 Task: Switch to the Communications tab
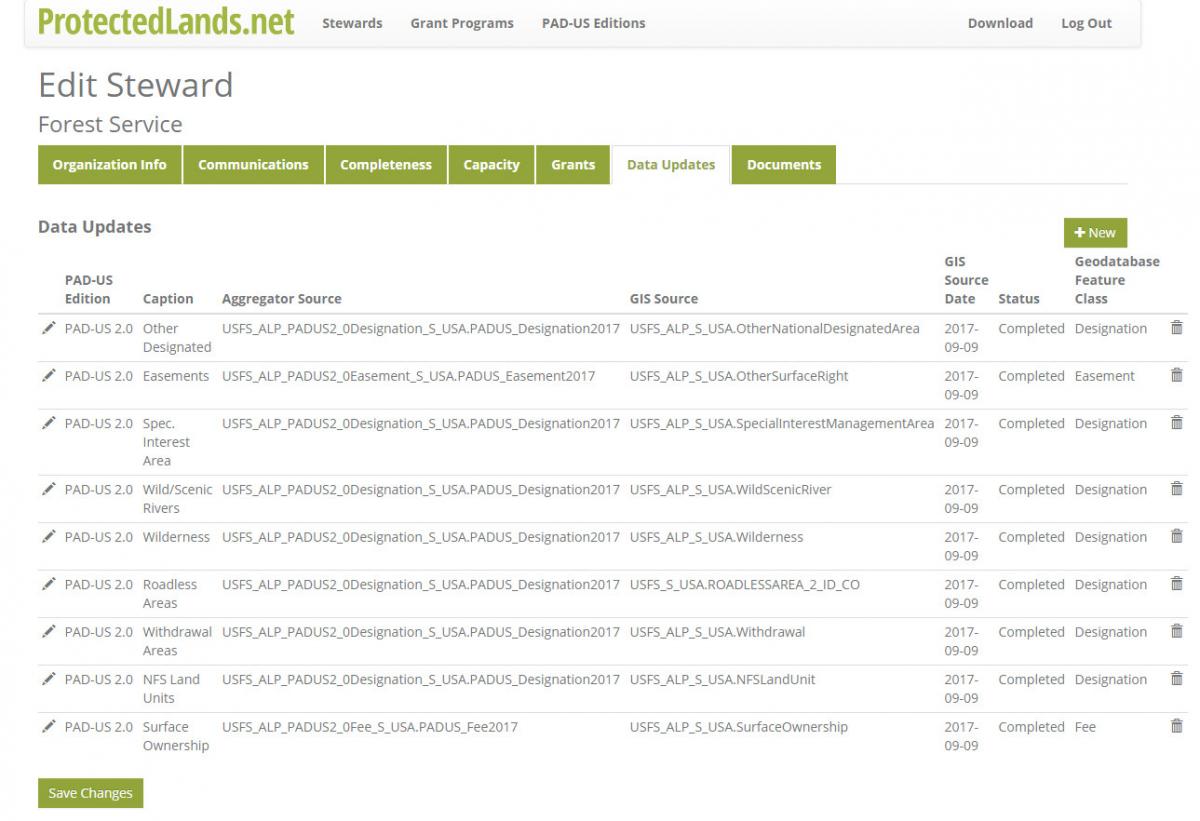[x=254, y=165]
